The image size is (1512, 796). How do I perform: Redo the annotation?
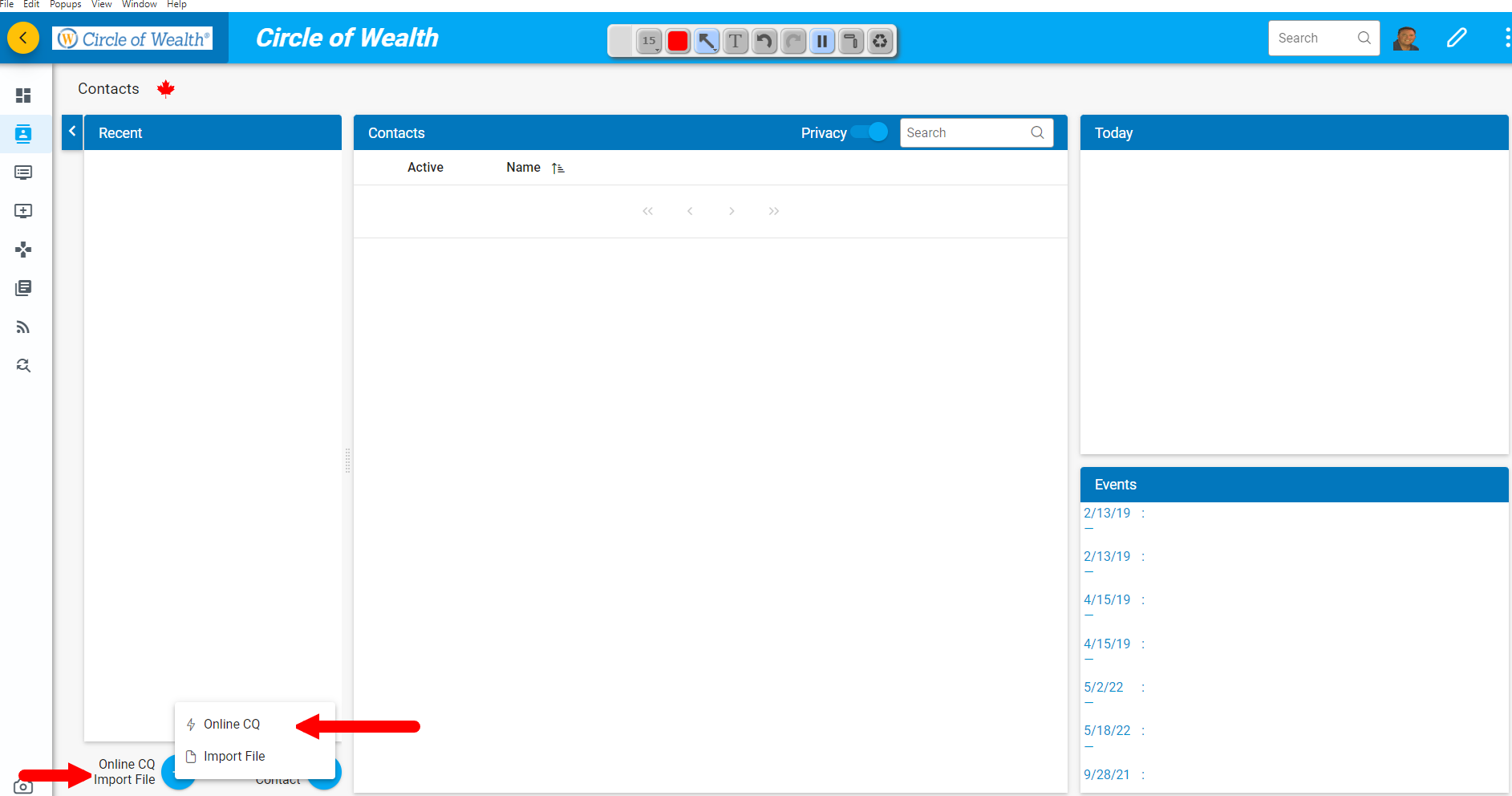click(x=793, y=41)
